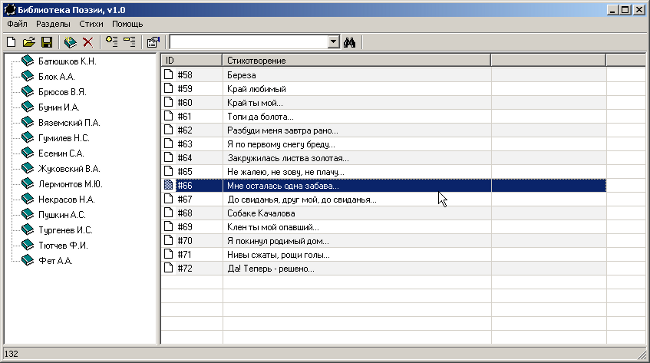Select Тютчев Ф.И. in the author tree
Viewport: 650px width, 363px height.
coord(63,245)
